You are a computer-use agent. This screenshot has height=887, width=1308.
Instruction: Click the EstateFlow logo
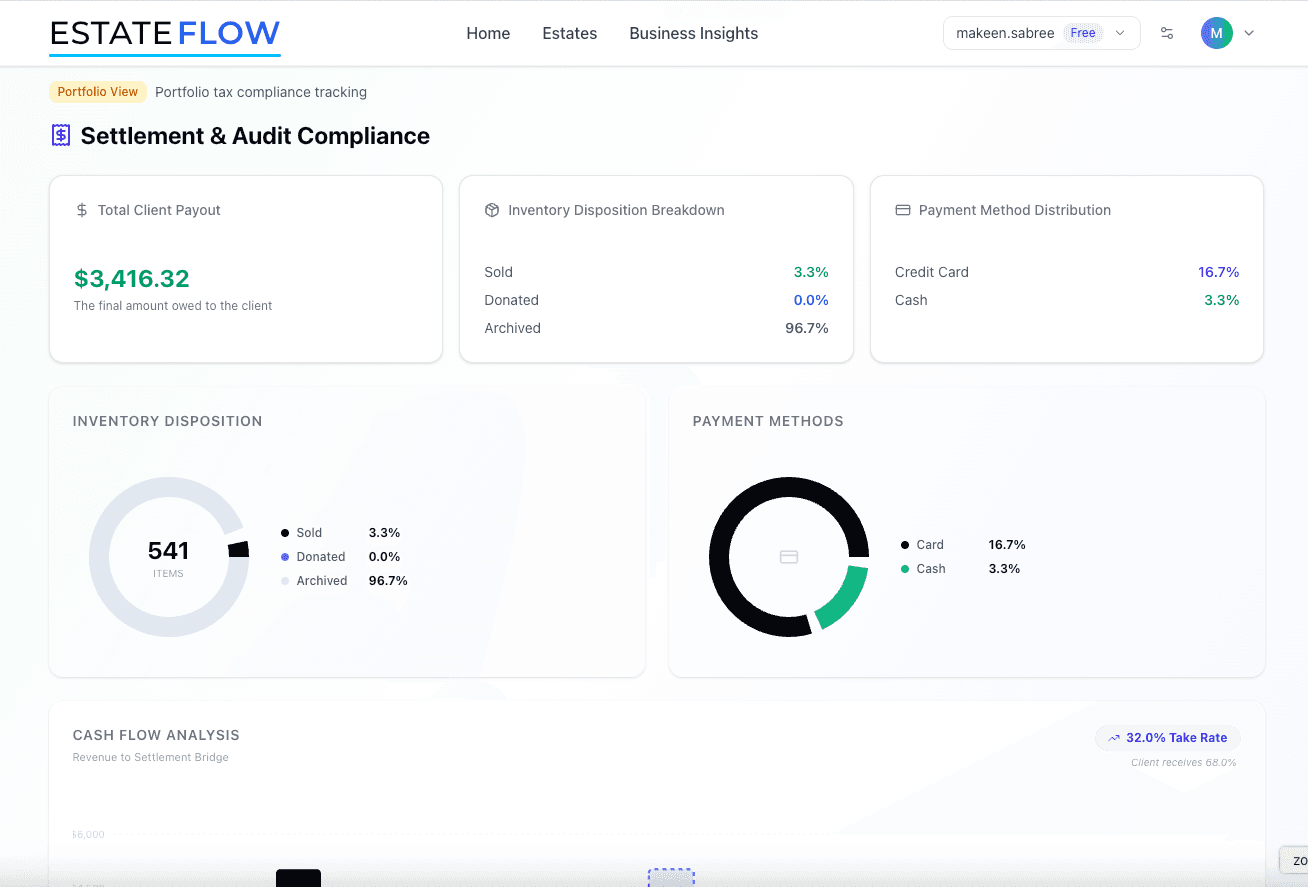pyautogui.click(x=164, y=33)
